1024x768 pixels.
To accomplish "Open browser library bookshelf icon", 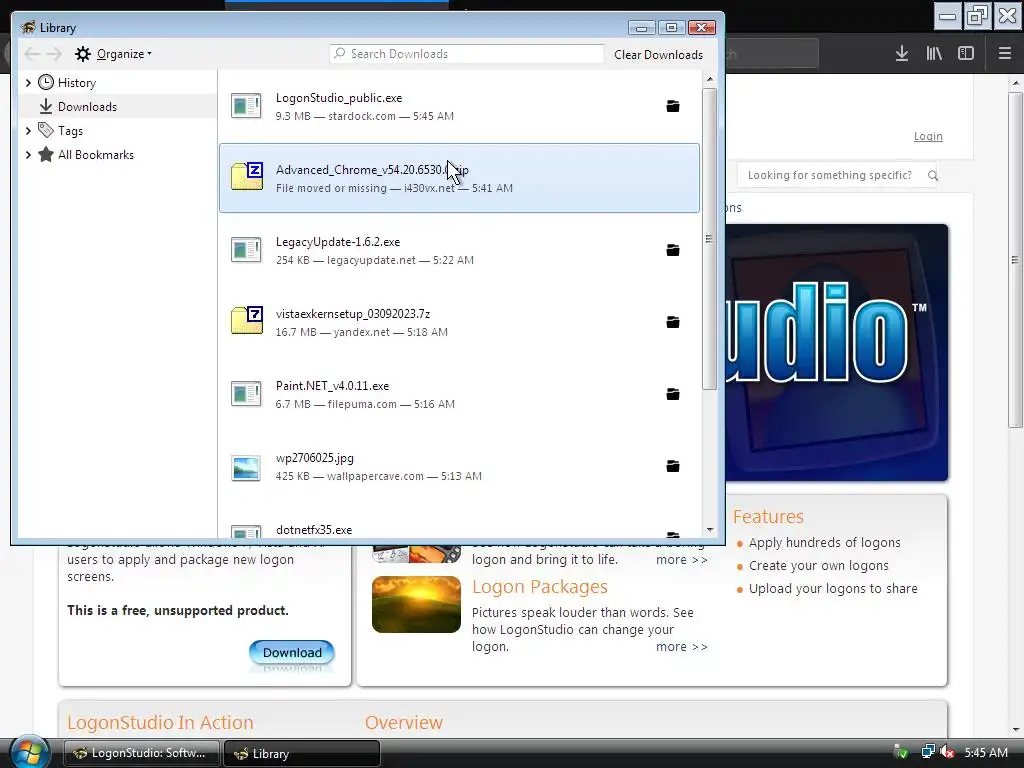I will pos(934,54).
